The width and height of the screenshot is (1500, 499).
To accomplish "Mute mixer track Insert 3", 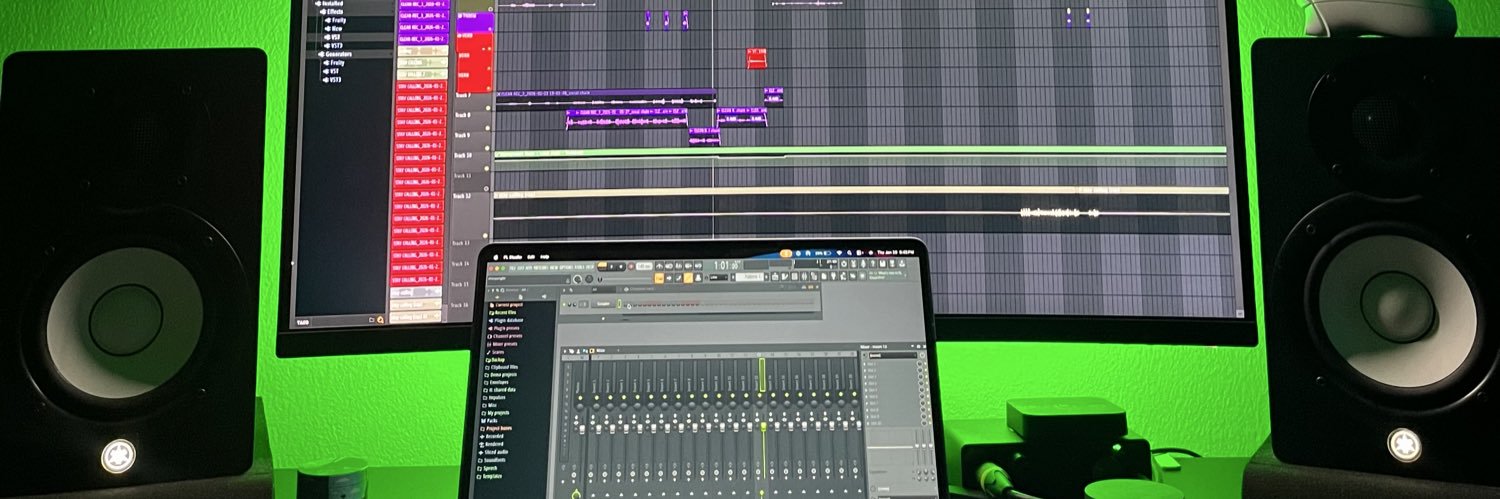I will 624,398.
